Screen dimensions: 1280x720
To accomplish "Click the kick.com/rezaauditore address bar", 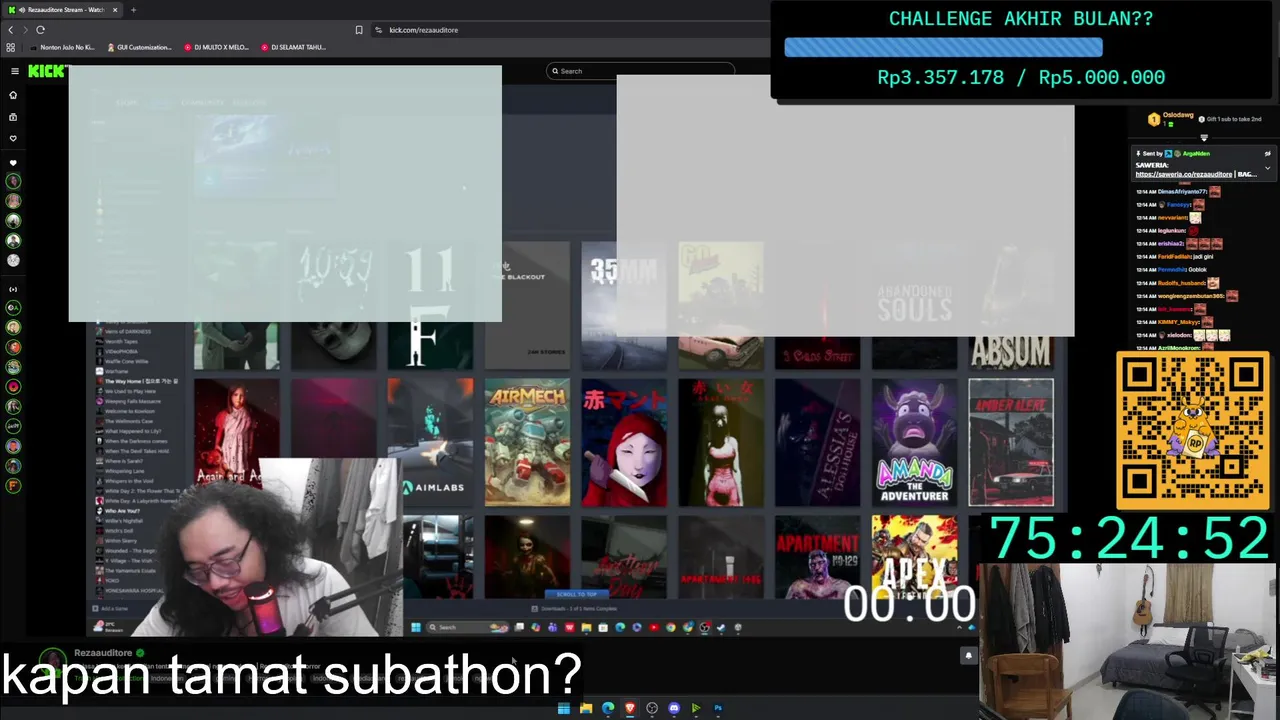I will (570, 30).
